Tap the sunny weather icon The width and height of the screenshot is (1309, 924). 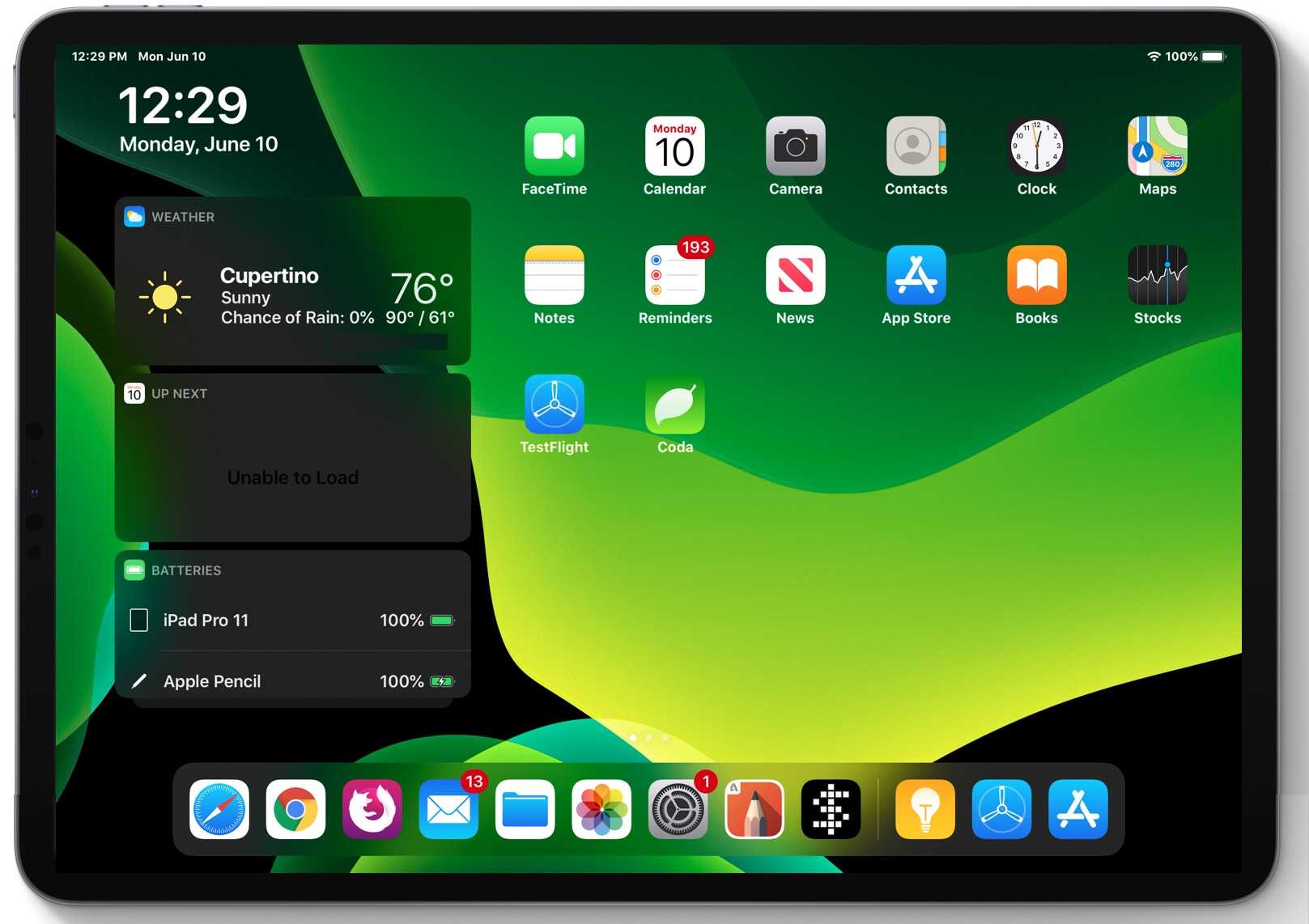coord(165,297)
